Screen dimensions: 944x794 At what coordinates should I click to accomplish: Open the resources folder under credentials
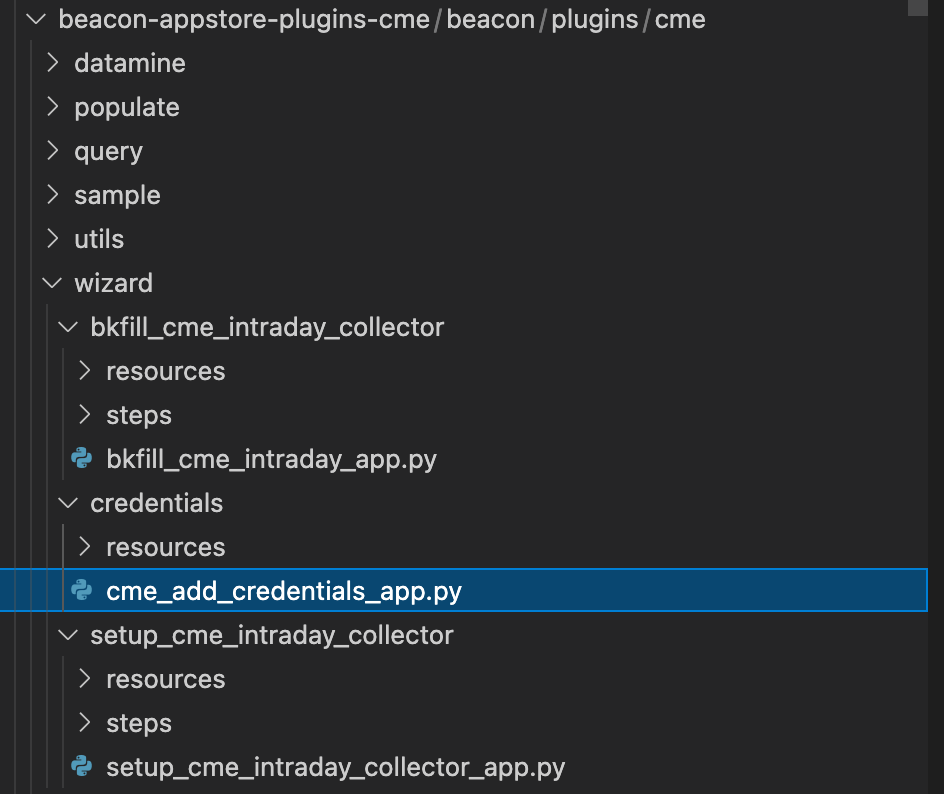point(166,547)
